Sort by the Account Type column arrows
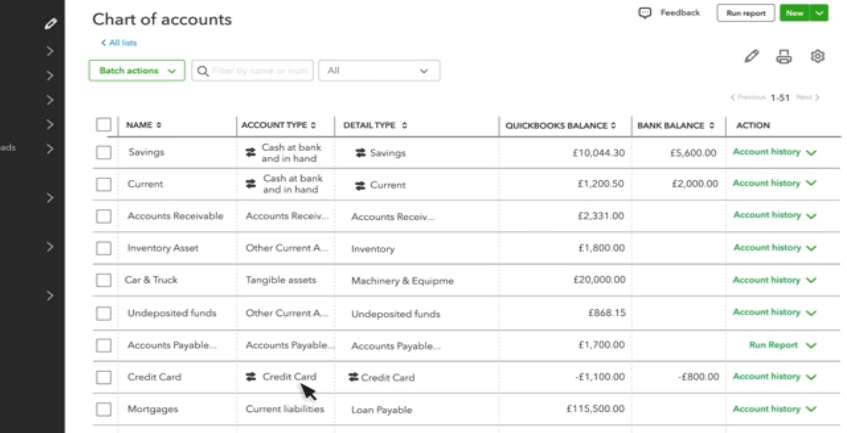This screenshot has width=847, height=433. coord(313,125)
